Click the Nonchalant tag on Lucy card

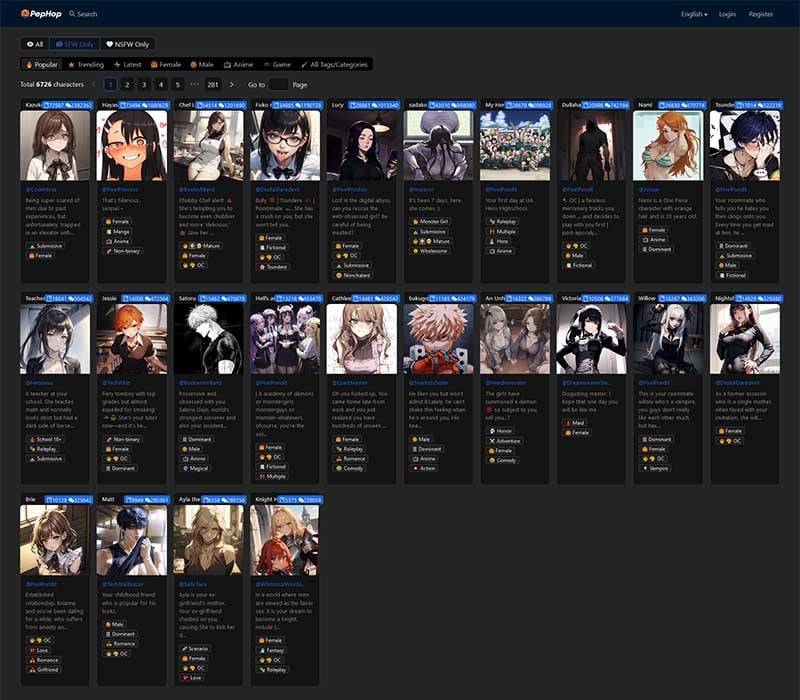[353, 275]
